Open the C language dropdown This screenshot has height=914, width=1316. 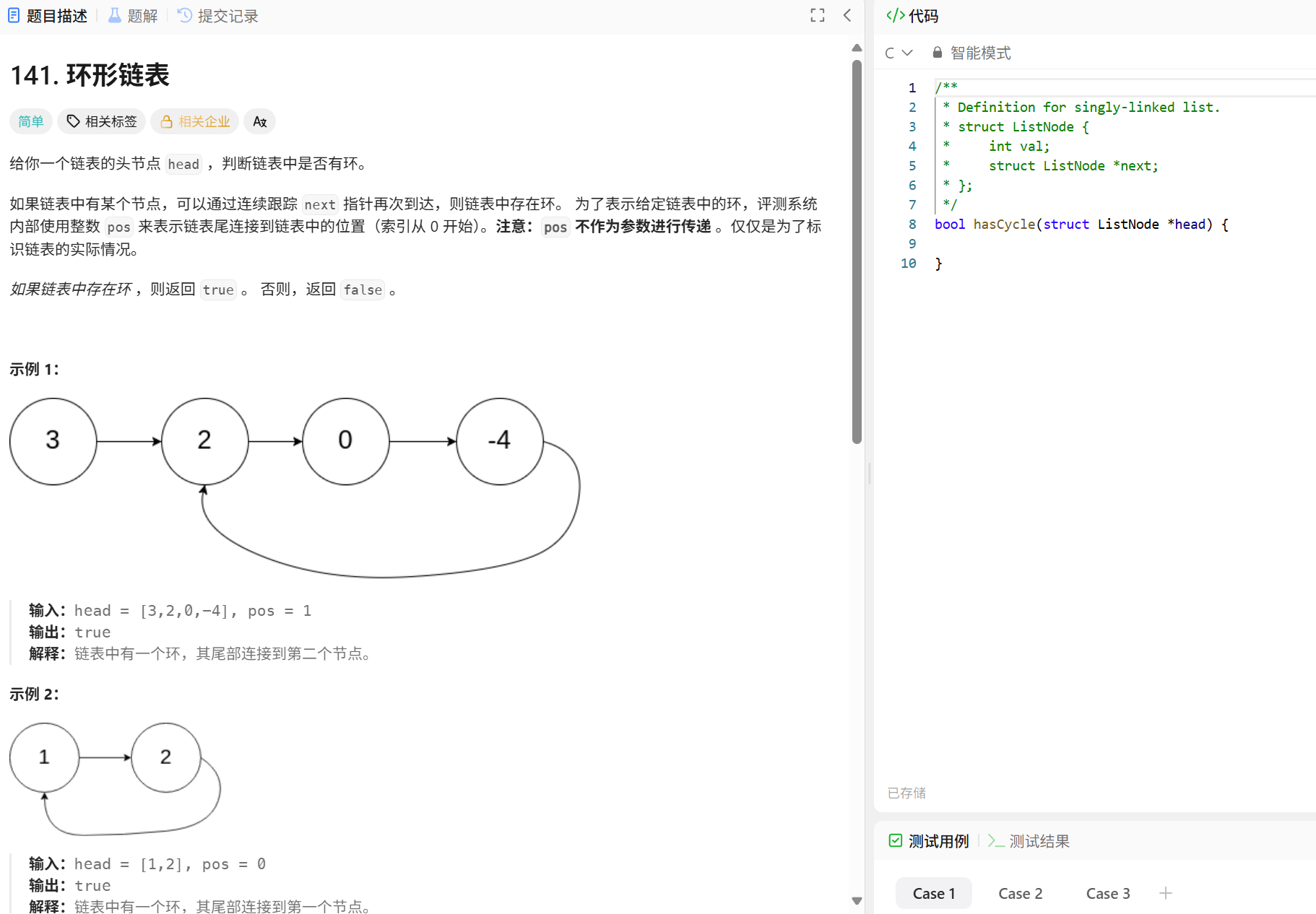pyautogui.click(x=899, y=53)
